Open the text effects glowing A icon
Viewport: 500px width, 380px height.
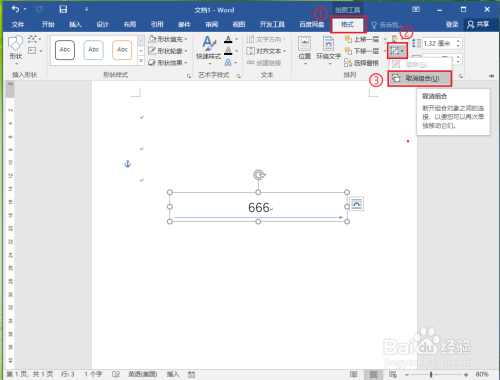[x=228, y=63]
